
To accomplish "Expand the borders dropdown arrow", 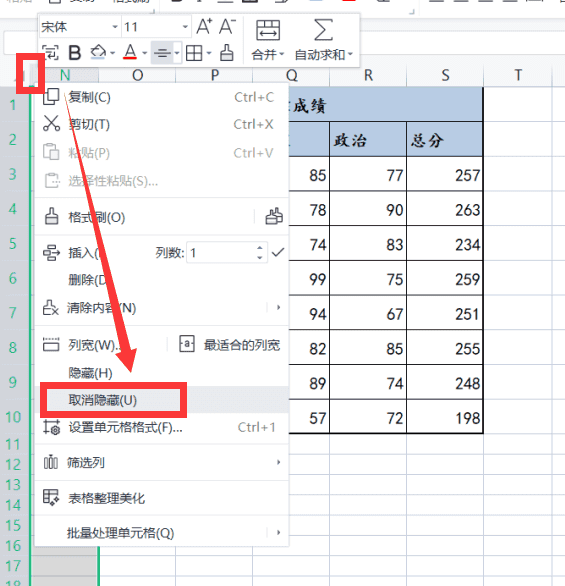I will [x=209, y=53].
